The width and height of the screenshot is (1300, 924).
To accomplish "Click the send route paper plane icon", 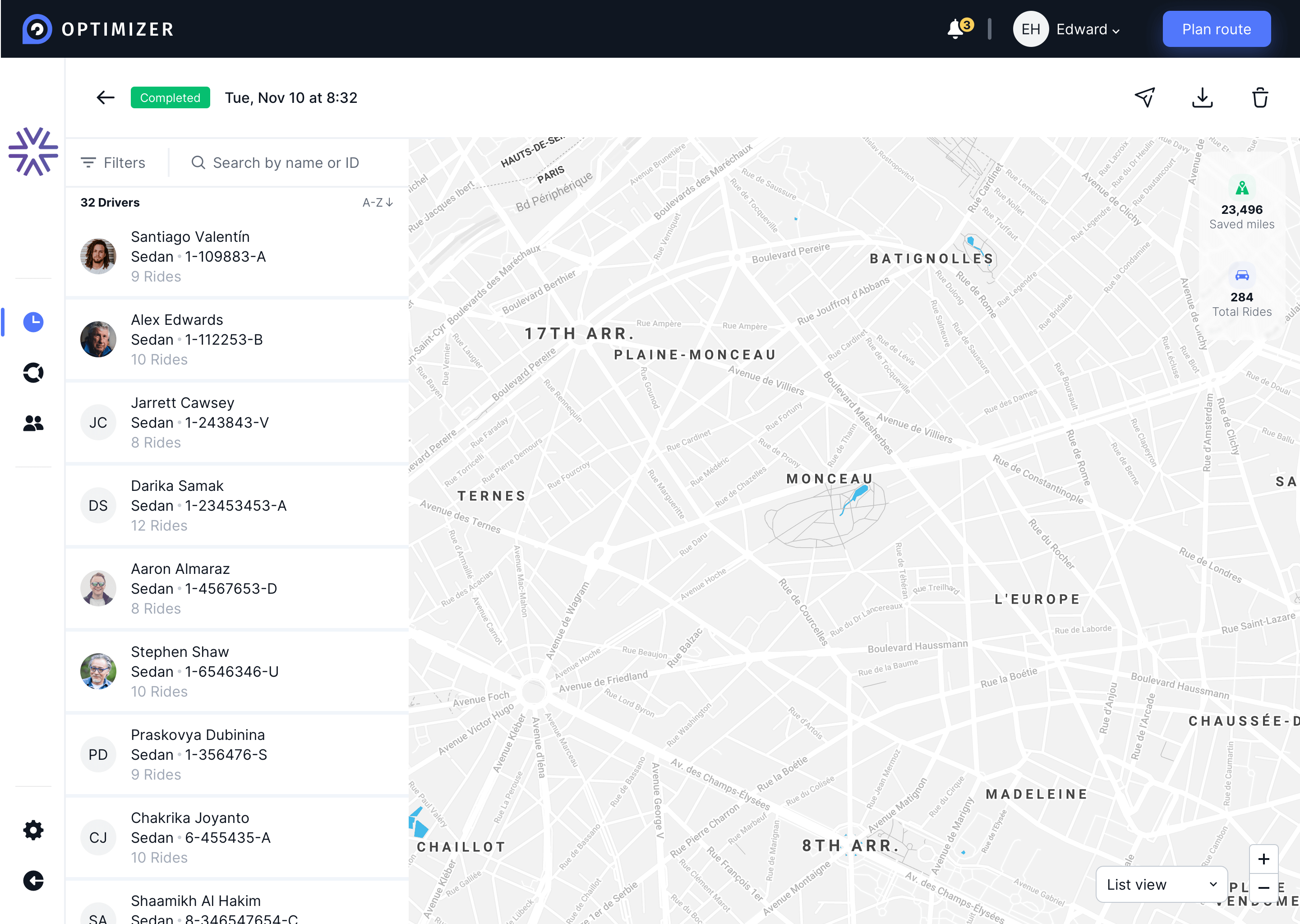I will [x=1145, y=97].
